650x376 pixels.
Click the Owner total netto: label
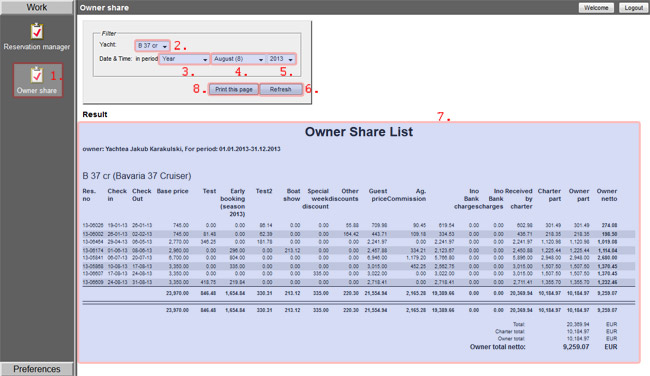click(497, 347)
